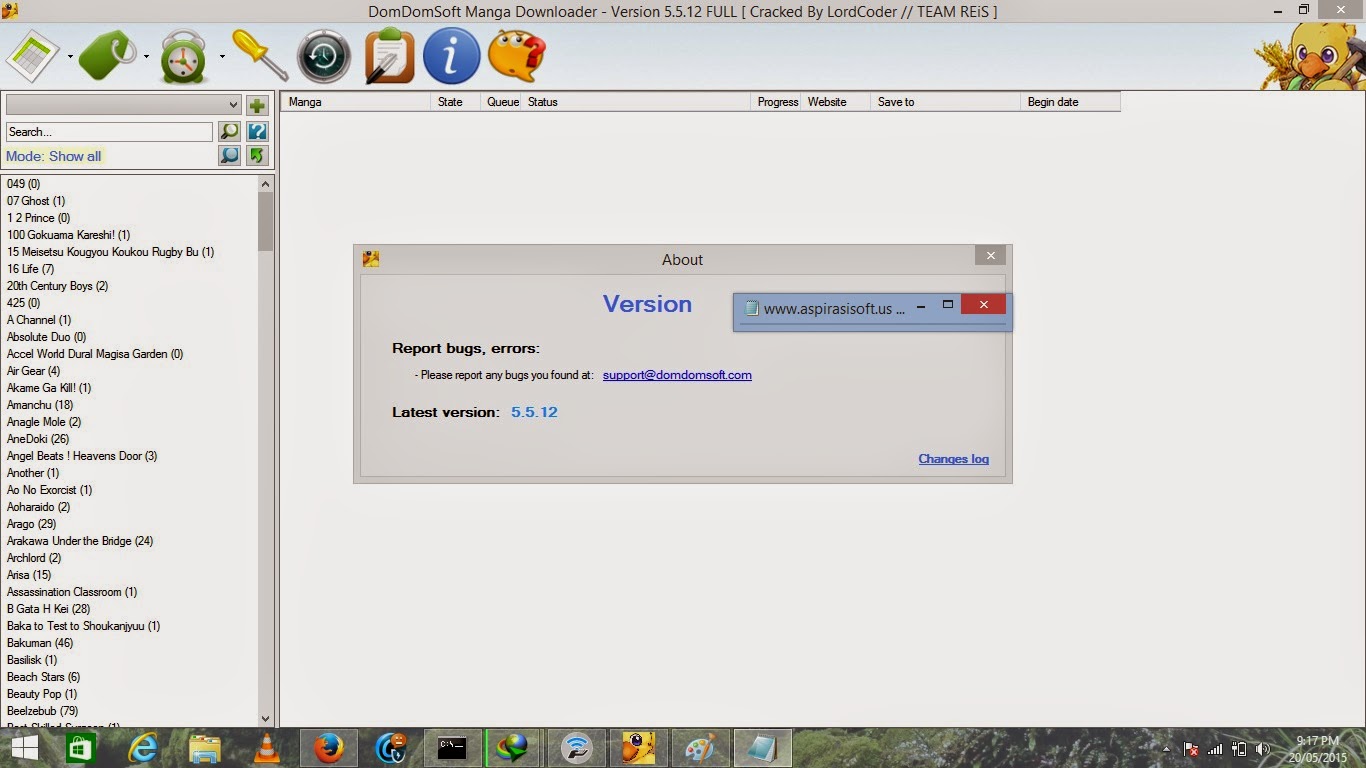Sort by the Manga column header
This screenshot has width=1366, height=768.
355,102
